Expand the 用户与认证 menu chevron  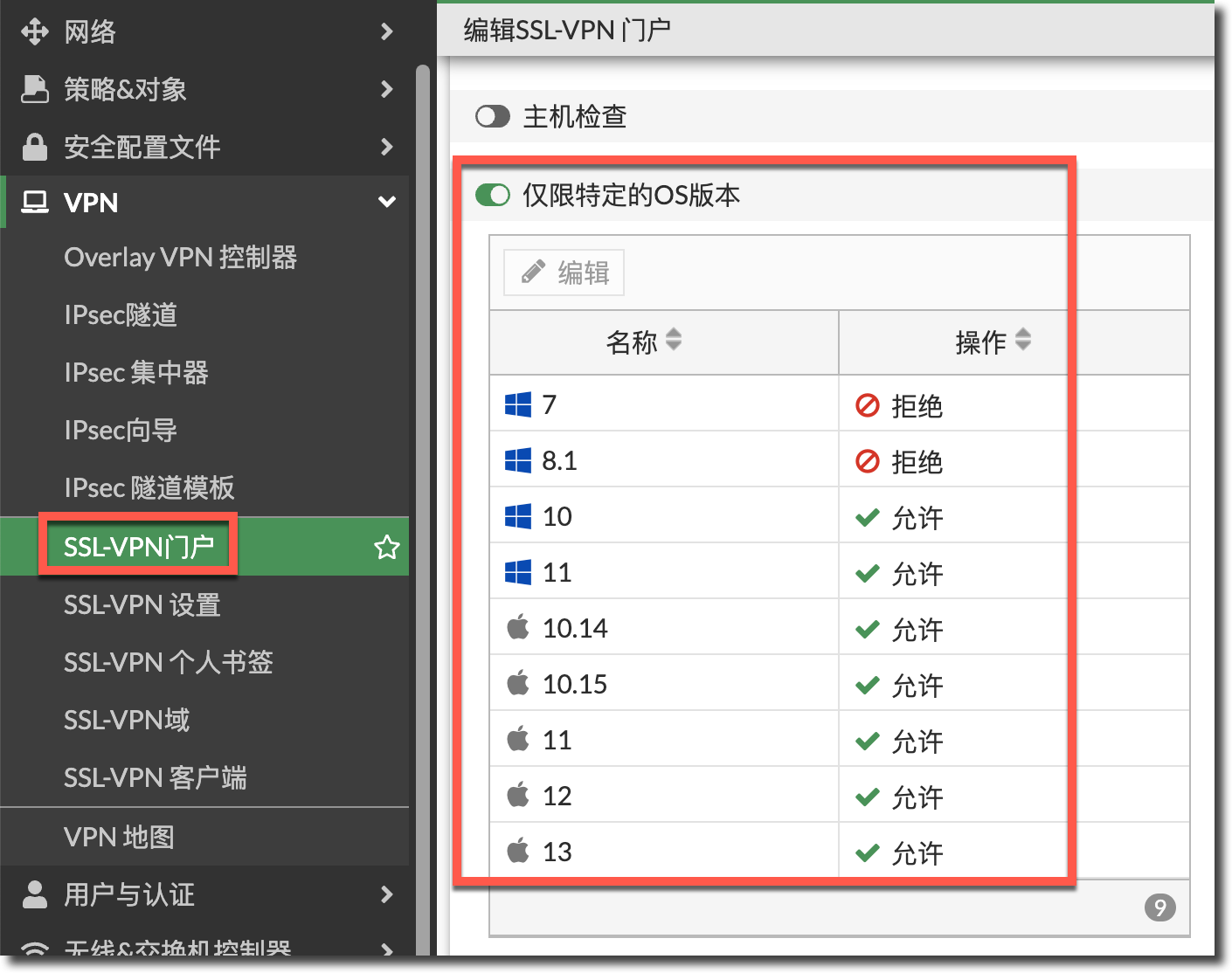tap(386, 894)
